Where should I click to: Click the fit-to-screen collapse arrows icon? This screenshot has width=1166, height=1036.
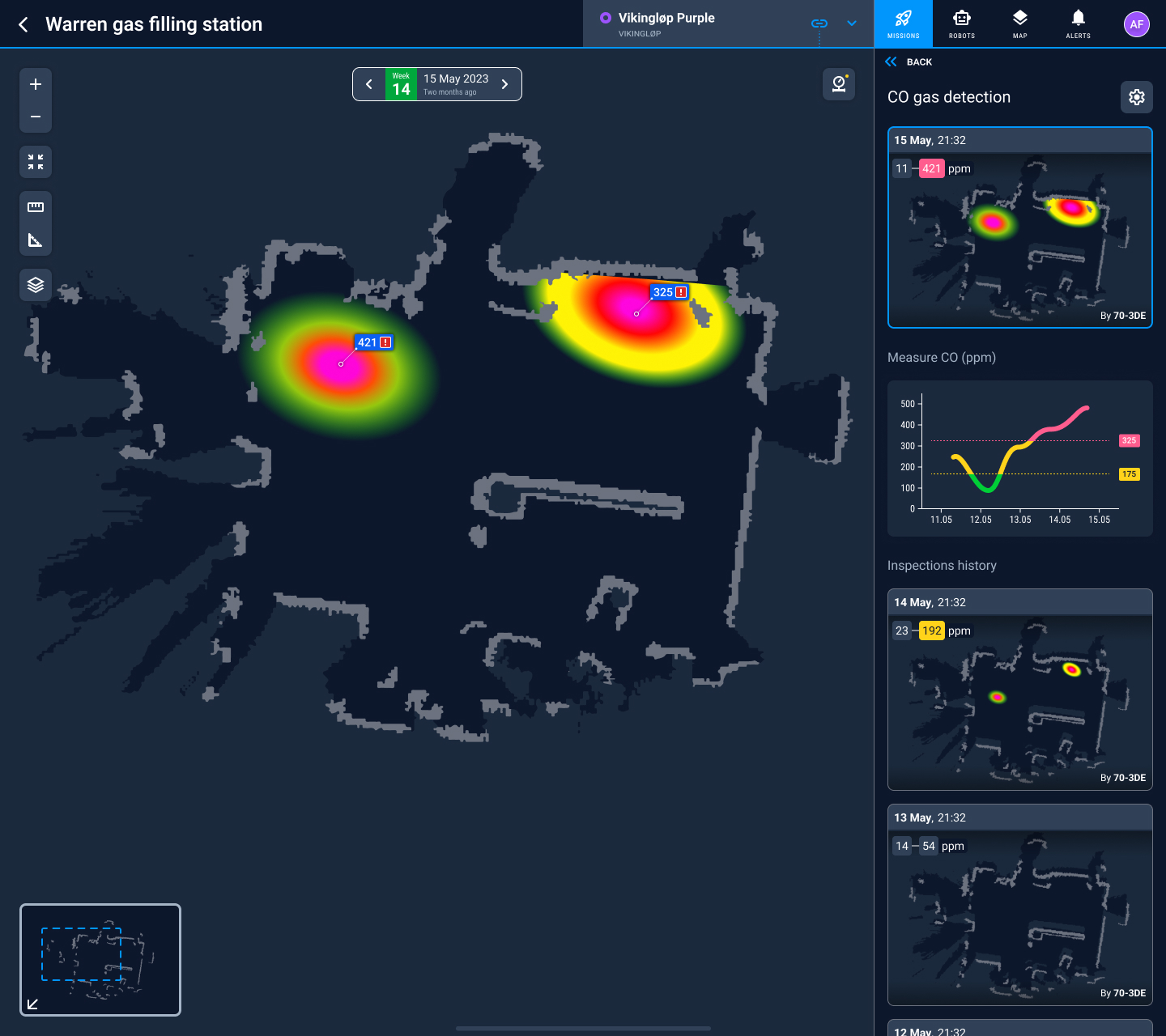click(x=36, y=162)
